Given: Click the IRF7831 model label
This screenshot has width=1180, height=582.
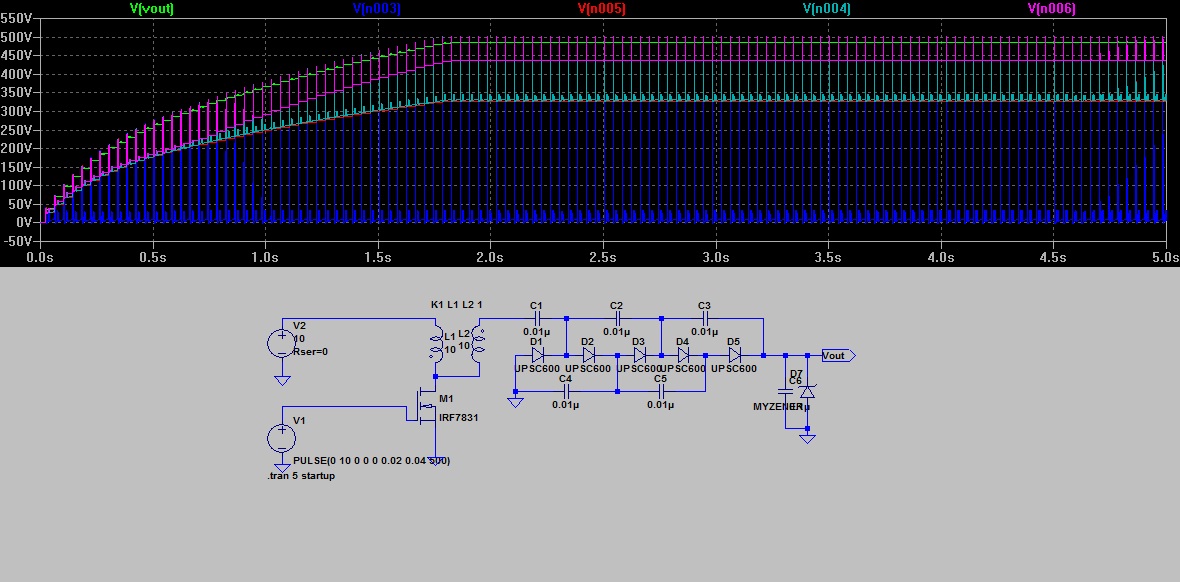Looking at the screenshot, I should [458, 417].
